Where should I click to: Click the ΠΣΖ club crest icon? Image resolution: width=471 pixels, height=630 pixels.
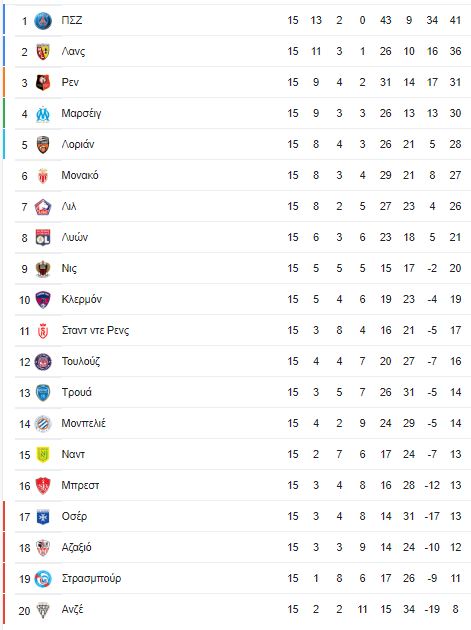[43, 20]
